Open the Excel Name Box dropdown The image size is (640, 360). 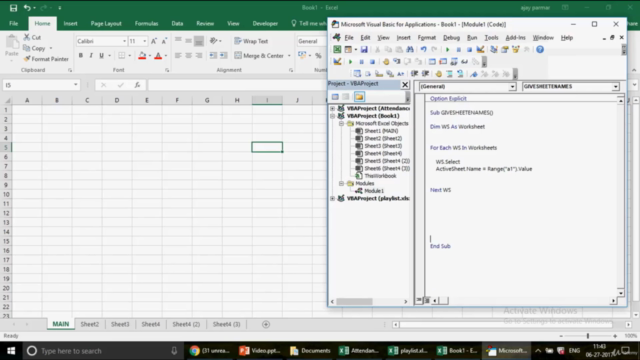[x=76, y=85]
